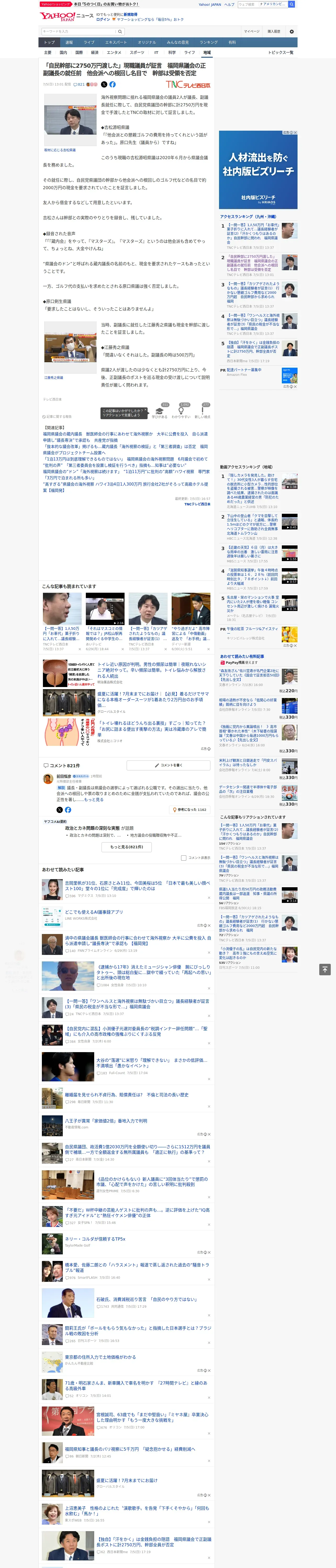Screen dimensions: 336x1568
Task: Click the マイページ link
Action: pos(252,32)
